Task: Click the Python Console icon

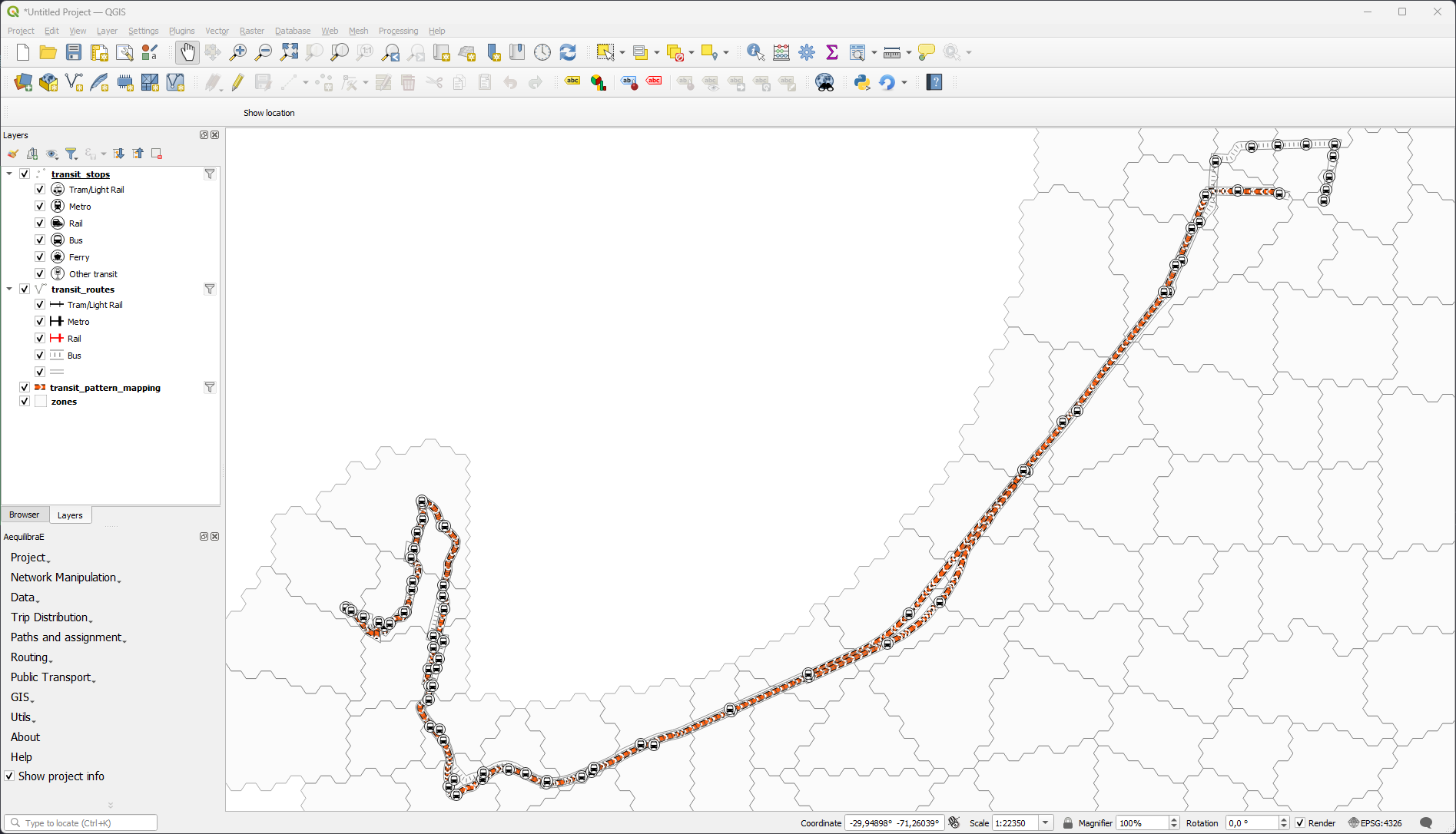Action: pos(861,82)
